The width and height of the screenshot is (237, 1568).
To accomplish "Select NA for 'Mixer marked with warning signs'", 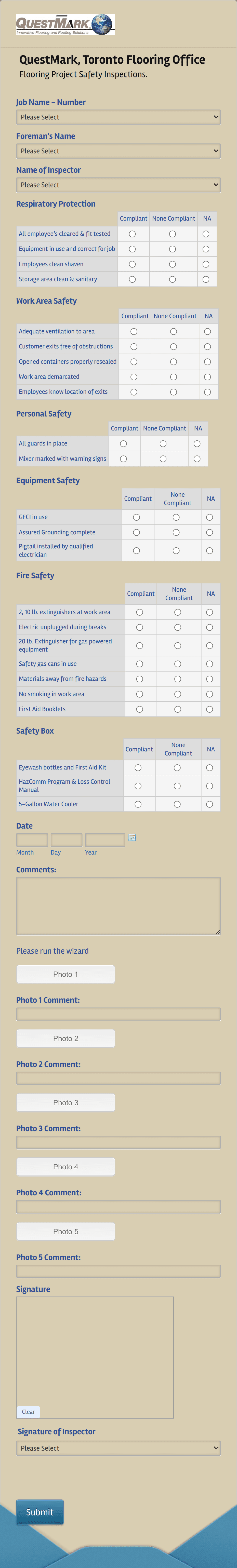I will pos(197,458).
